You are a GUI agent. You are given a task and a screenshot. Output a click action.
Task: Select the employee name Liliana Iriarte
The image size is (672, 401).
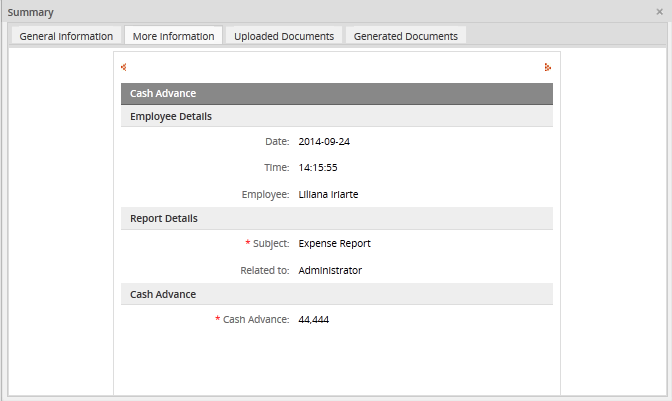pos(328,194)
